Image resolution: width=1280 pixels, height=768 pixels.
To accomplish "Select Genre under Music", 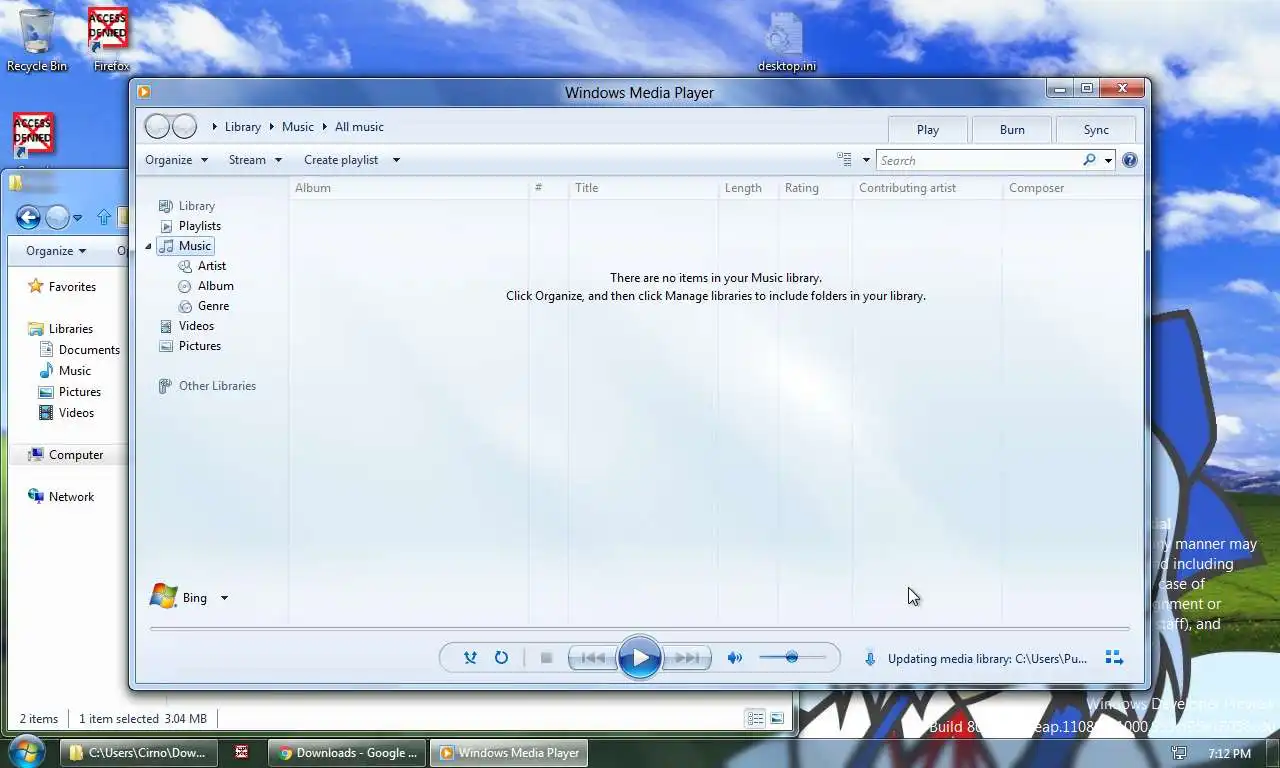I will pos(204,306).
